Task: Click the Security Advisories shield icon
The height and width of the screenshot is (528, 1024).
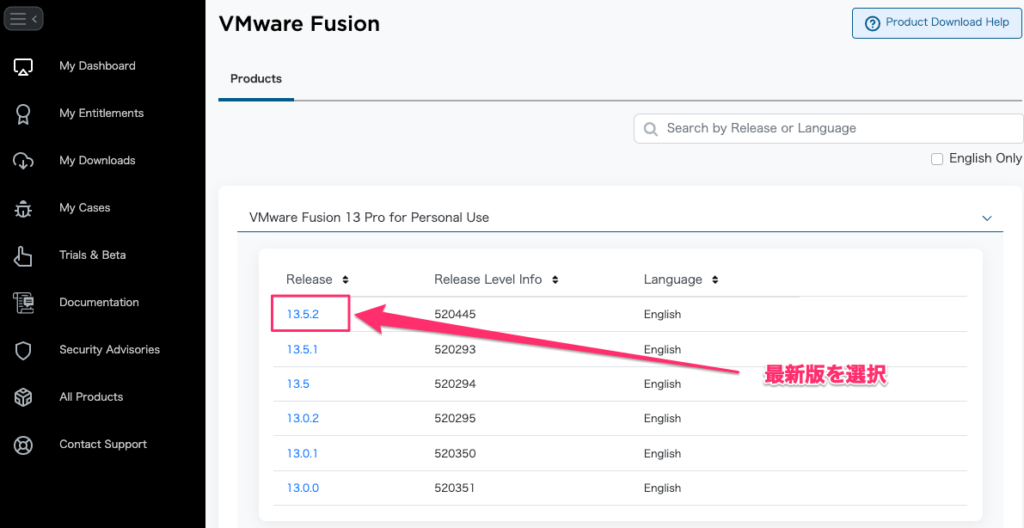Action: click(x=24, y=350)
